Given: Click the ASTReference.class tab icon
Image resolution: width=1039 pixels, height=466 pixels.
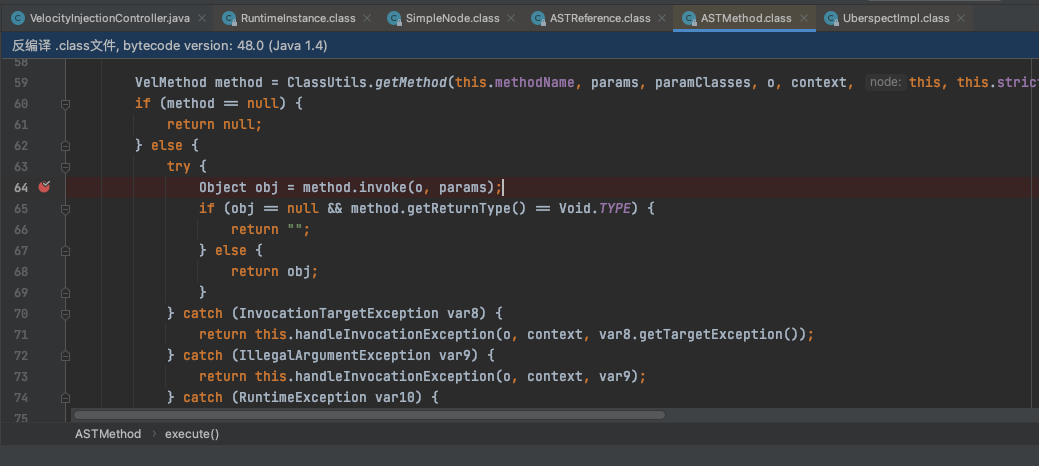Looking at the screenshot, I should (540, 18).
